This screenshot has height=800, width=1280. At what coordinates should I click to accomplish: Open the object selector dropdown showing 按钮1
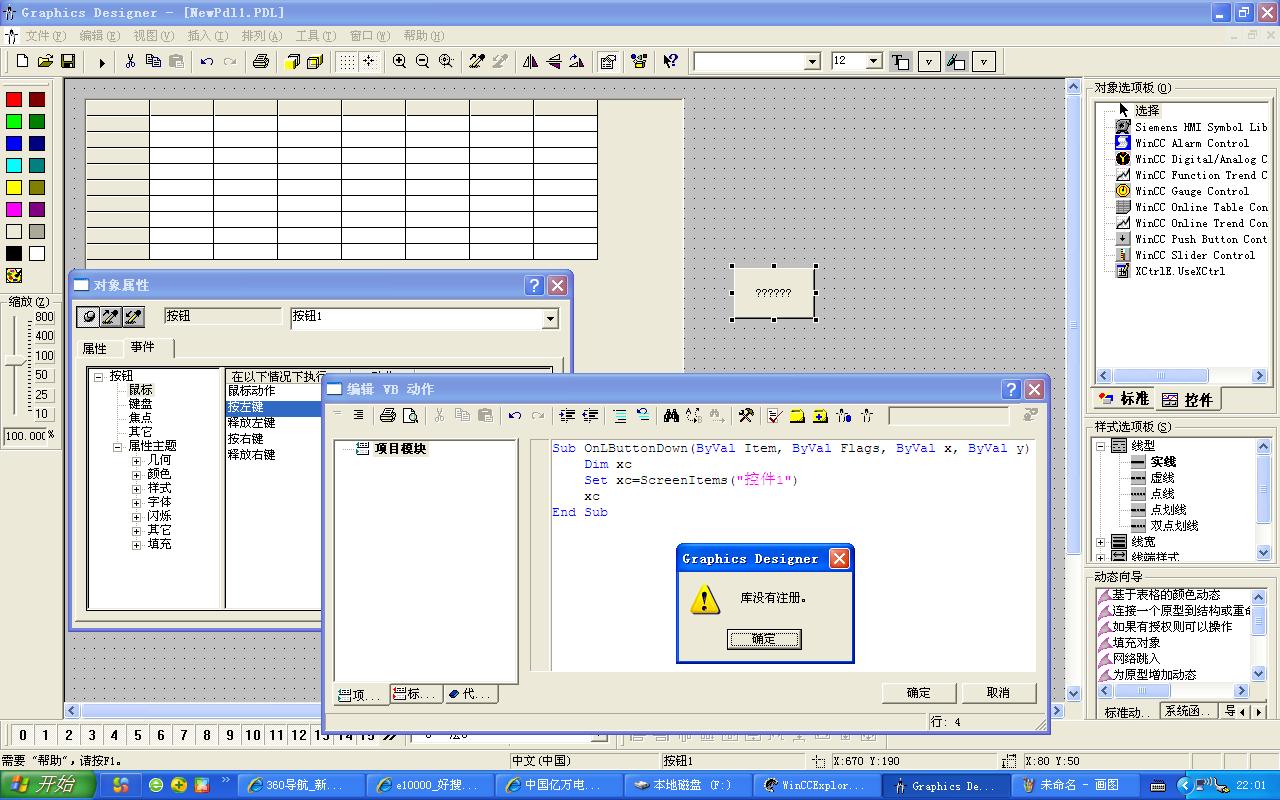[549, 318]
